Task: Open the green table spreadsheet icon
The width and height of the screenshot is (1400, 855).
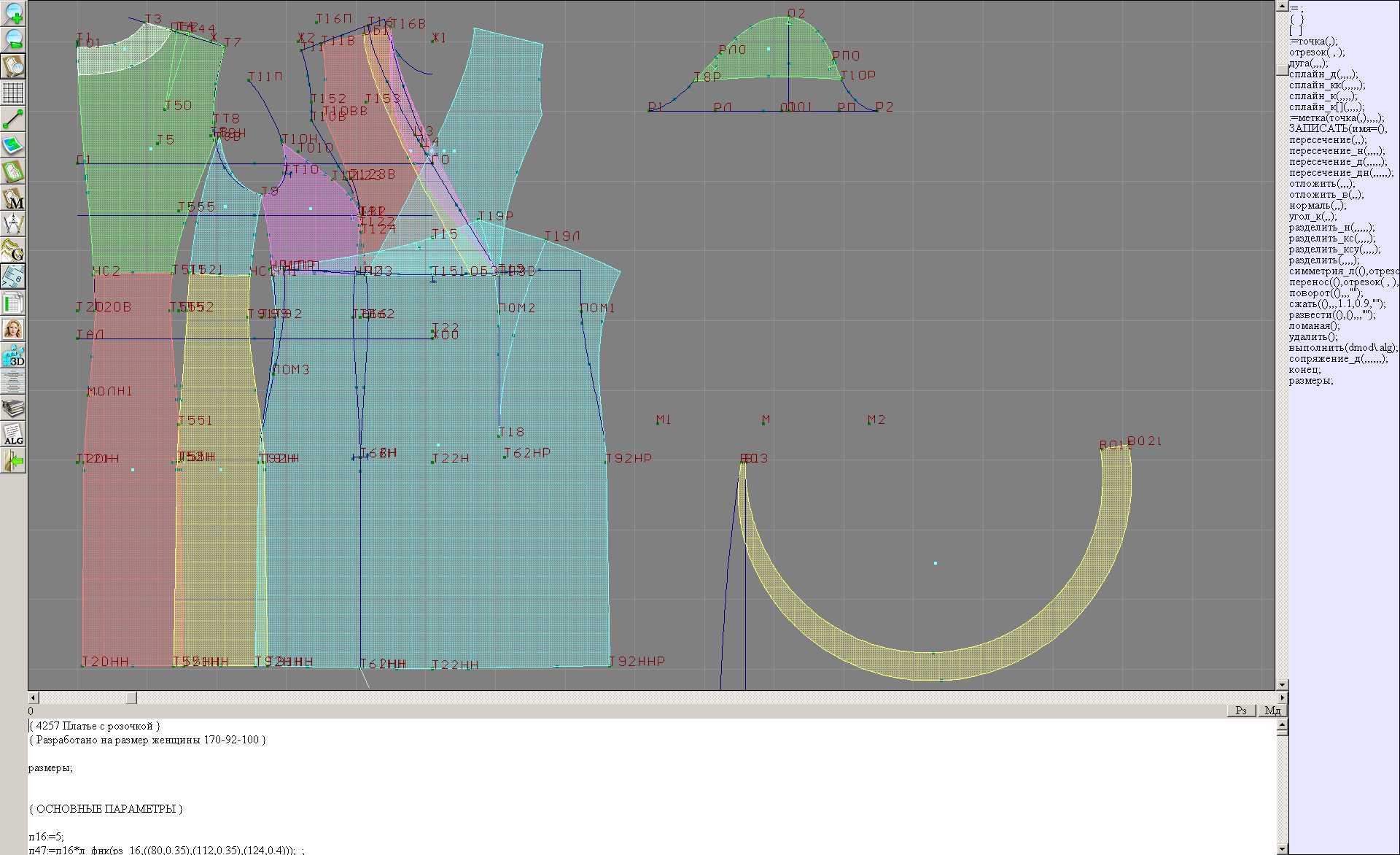Action: coord(13,303)
